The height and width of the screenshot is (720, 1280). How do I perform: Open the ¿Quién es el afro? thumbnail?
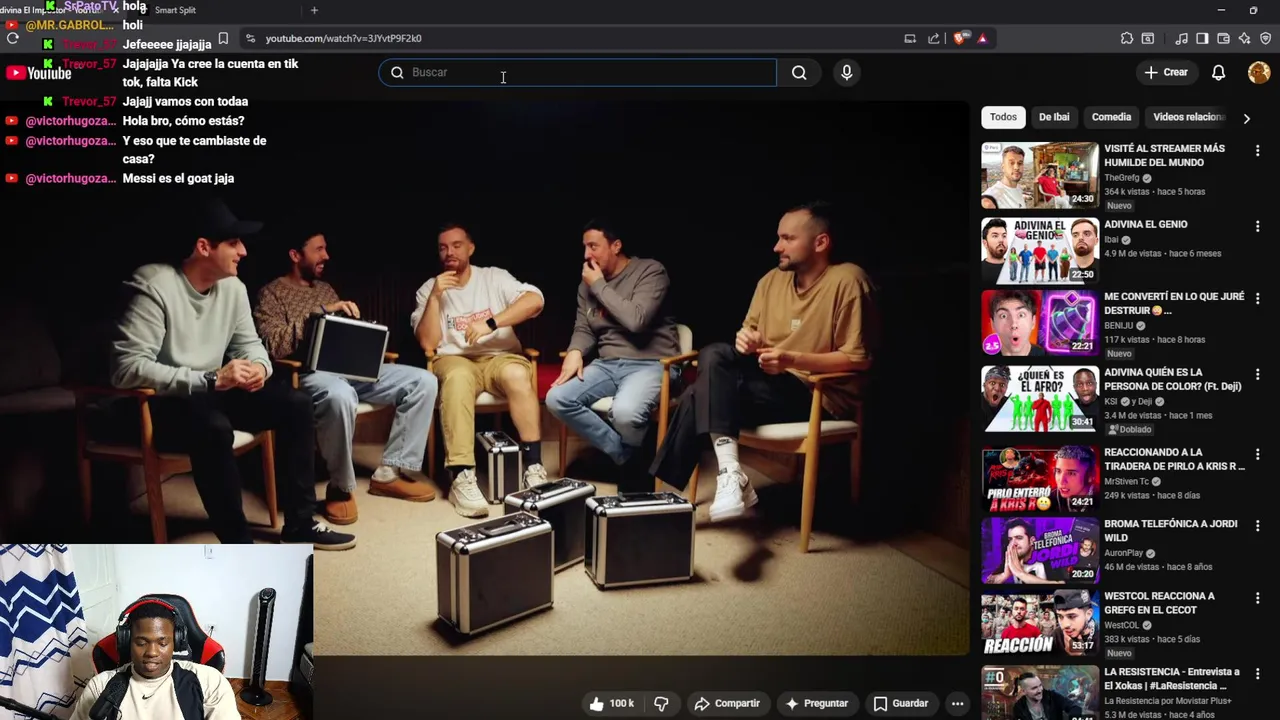[x=1040, y=398]
